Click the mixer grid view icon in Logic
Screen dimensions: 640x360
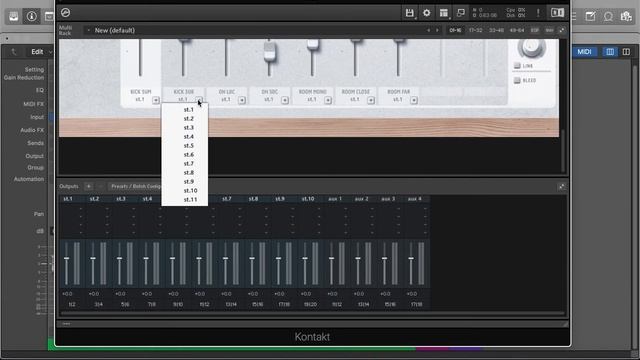click(610, 52)
